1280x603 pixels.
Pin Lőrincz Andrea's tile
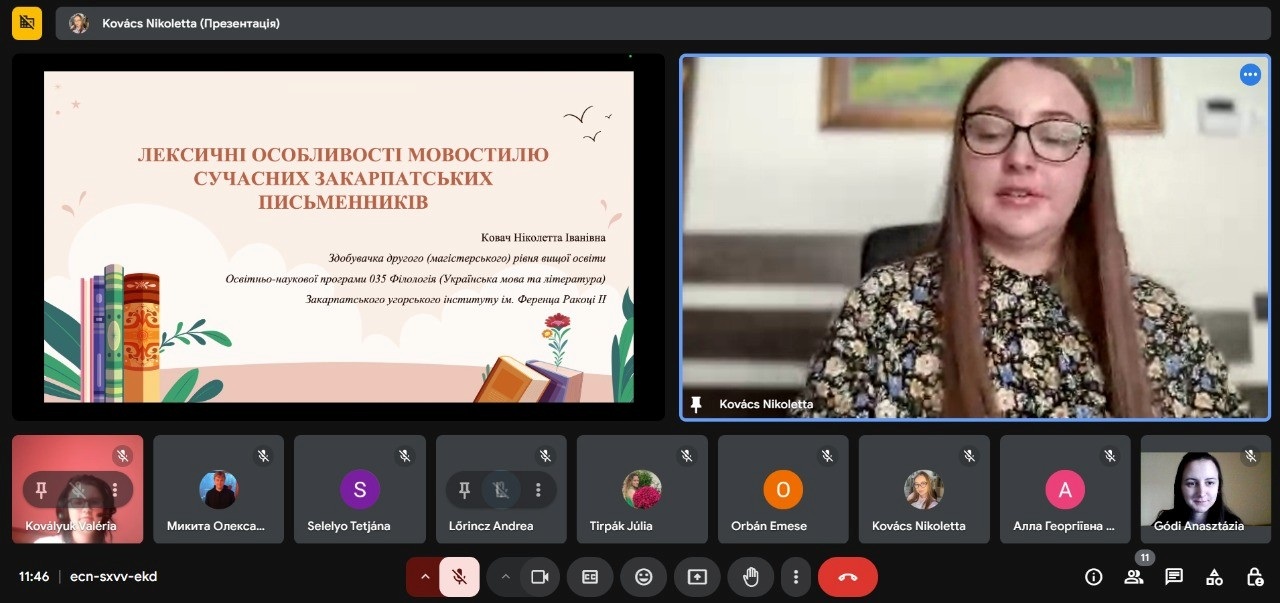464,490
